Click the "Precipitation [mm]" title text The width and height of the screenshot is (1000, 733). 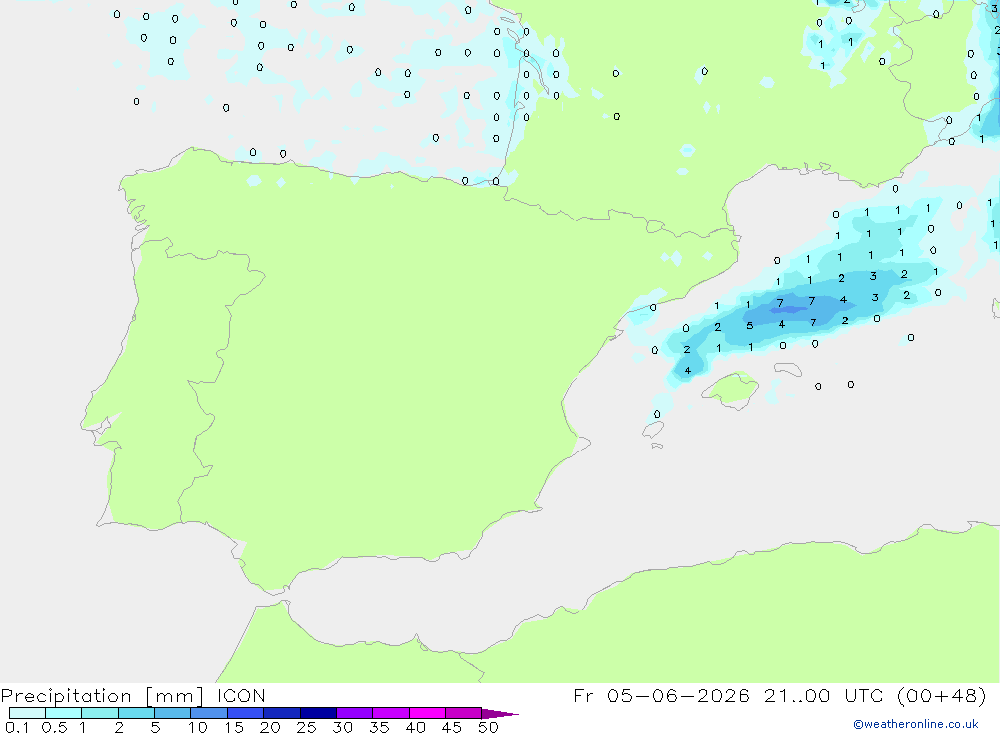(102, 696)
